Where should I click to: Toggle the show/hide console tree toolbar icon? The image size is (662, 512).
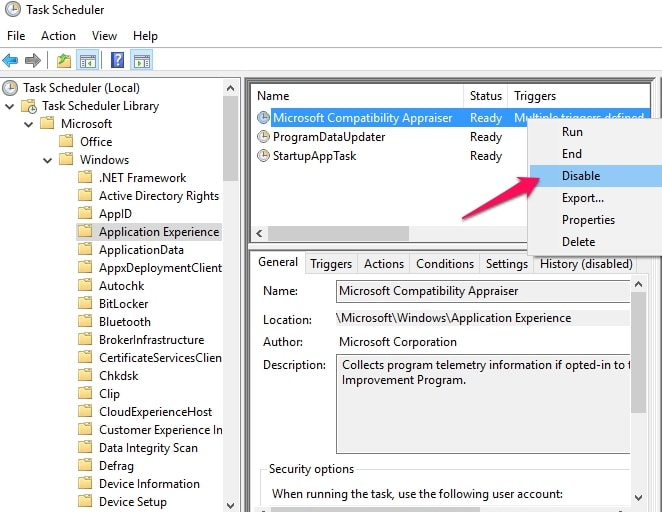point(88,61)
